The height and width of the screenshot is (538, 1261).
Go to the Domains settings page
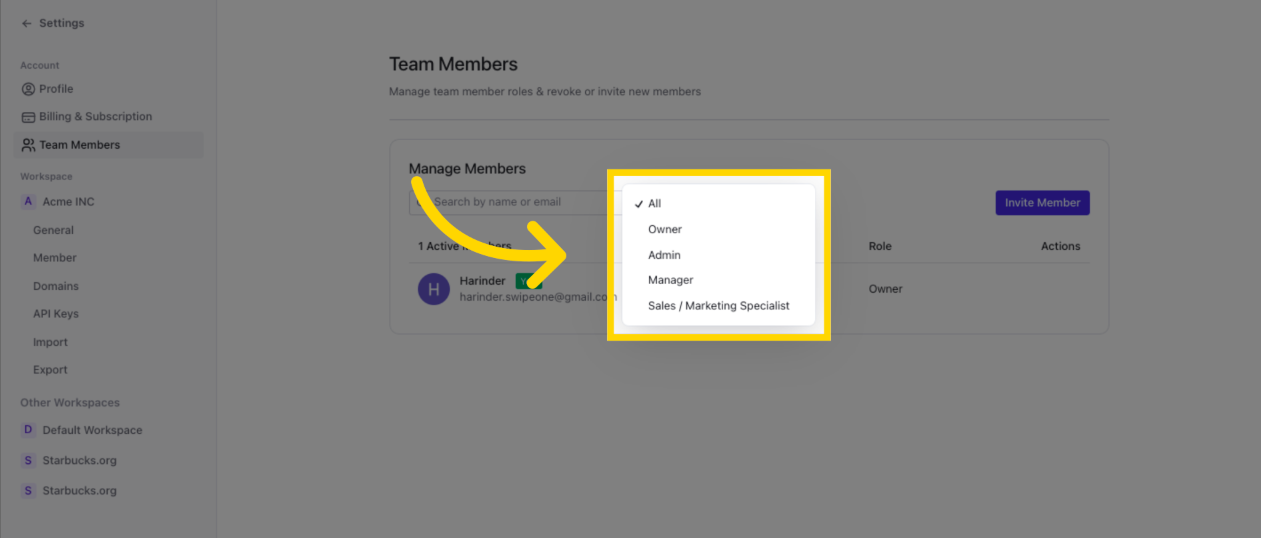(x=55, y=286)
